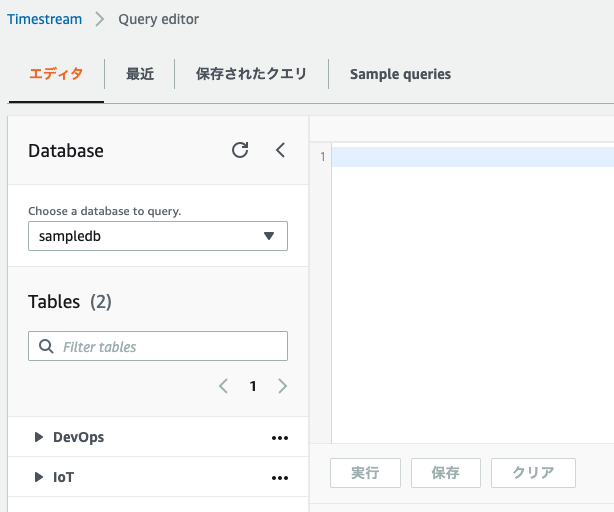Click the search icon in Filter tables

coord(46,346)
